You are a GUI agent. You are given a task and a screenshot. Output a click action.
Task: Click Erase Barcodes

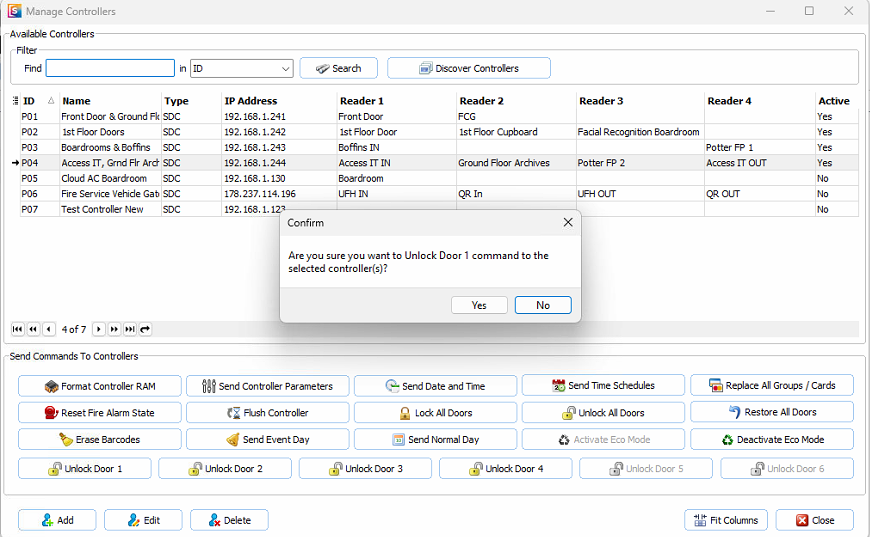pyautogui.click(x=100, y=439)
